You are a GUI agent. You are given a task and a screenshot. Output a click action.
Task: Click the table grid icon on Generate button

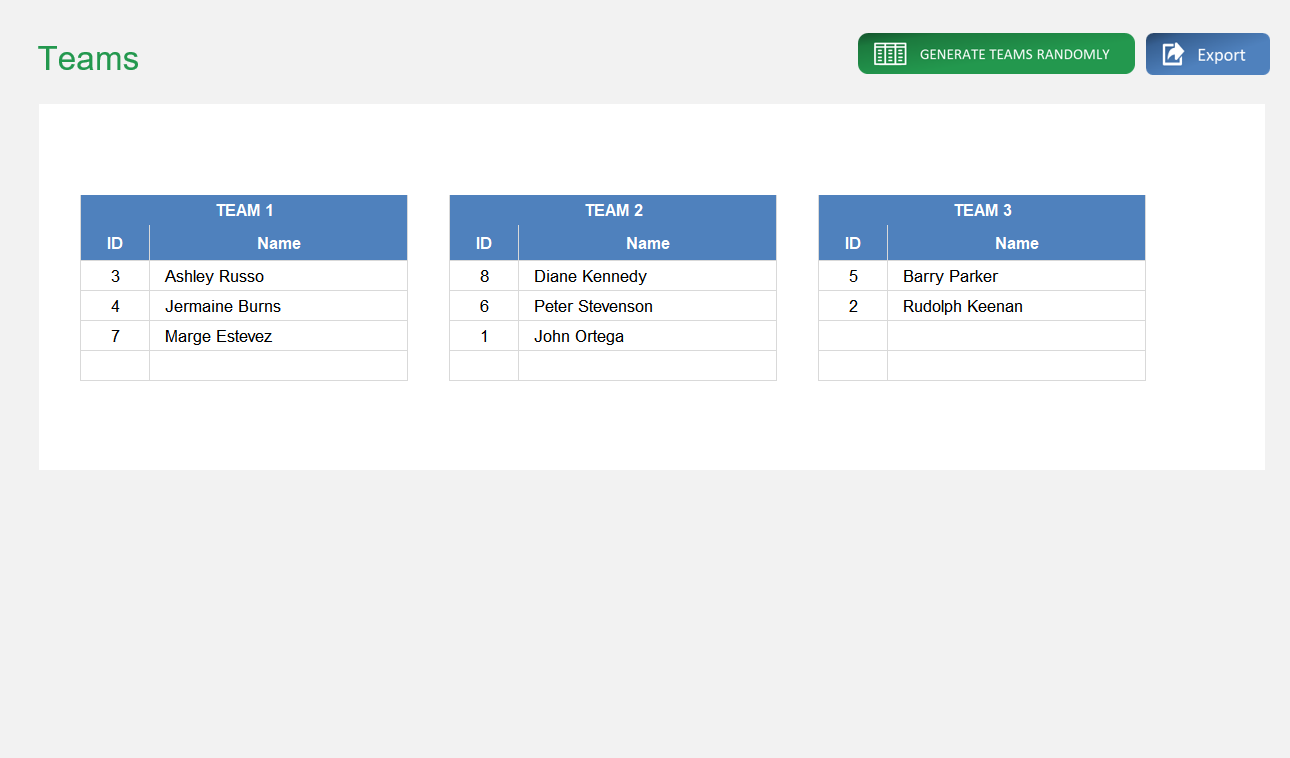click(x=889, y=54)
